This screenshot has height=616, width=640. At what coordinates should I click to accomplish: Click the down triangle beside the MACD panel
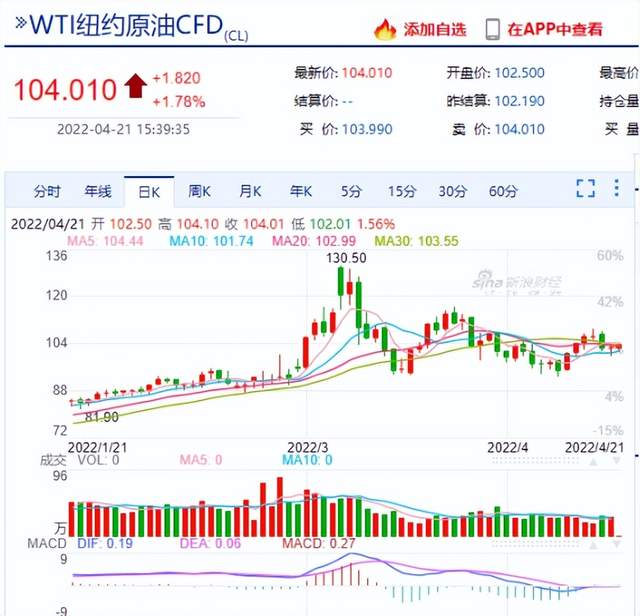tap(616, 545)
